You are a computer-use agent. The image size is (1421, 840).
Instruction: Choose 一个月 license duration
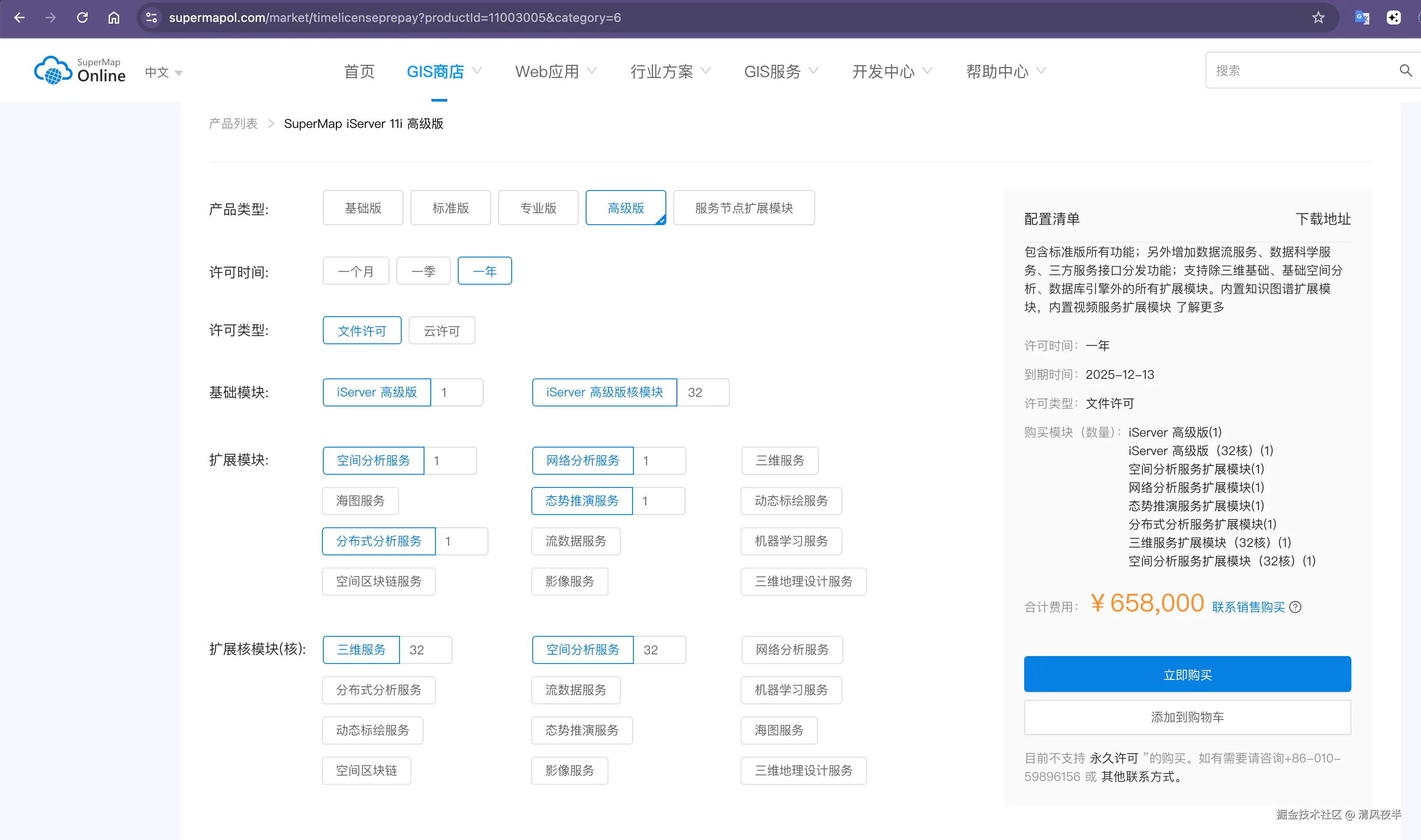point(356,271)
